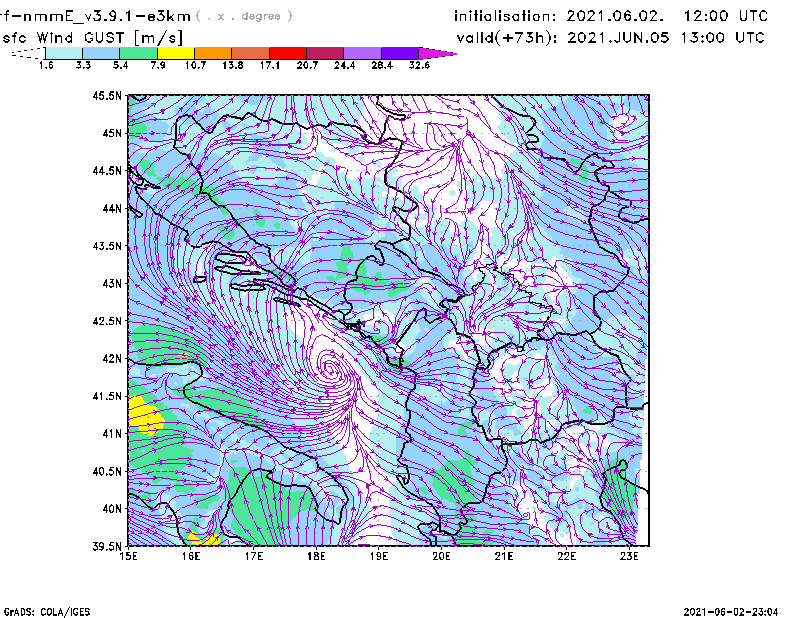Click the light purple 24.4–28.4 legend swatch
The height and width of the screenshot is (618, 800).
tap(362, 53)
